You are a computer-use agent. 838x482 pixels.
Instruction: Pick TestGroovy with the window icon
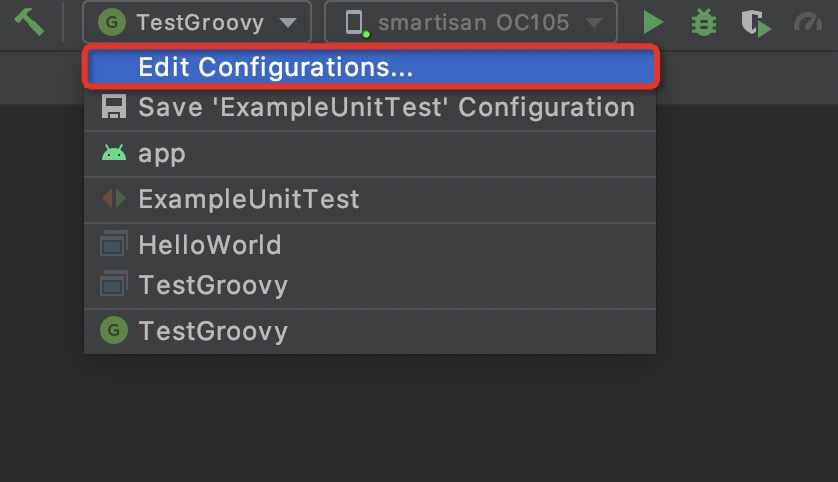coord(370,285)
